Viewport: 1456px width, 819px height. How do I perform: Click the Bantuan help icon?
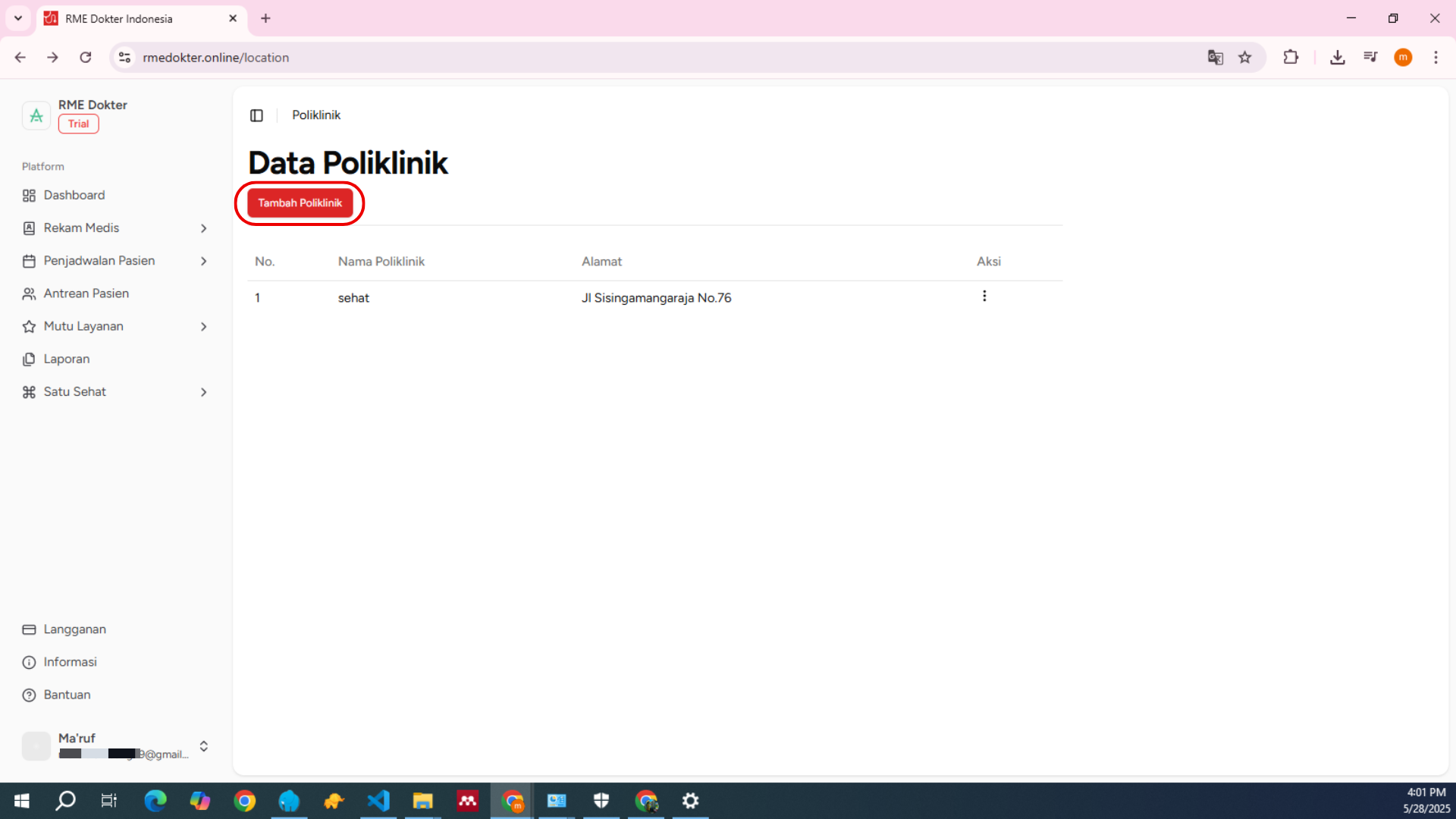[x=29, y=695]
